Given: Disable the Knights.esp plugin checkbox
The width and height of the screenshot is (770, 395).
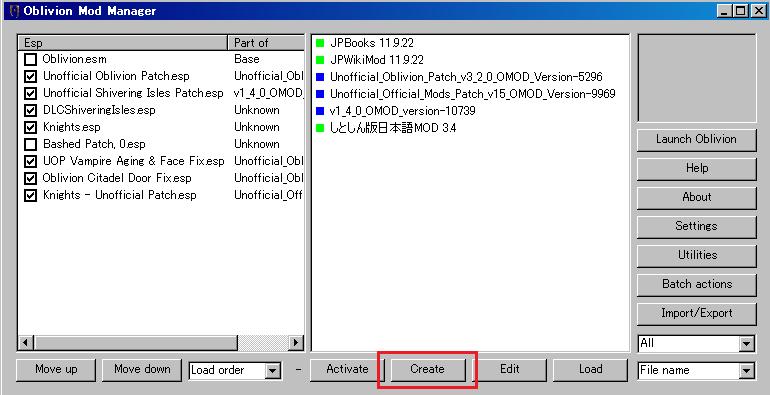Looking at the screenshot, I should [30, 127].
